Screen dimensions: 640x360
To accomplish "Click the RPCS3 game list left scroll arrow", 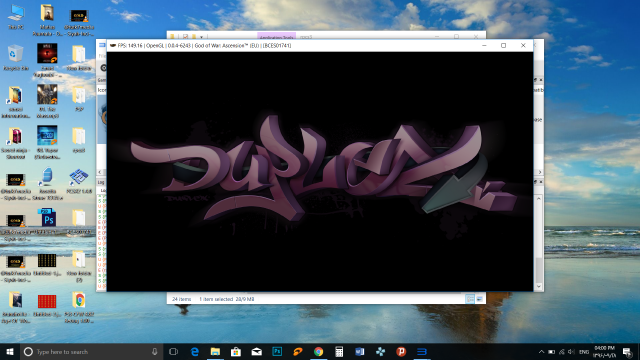I will click(100, 172).
